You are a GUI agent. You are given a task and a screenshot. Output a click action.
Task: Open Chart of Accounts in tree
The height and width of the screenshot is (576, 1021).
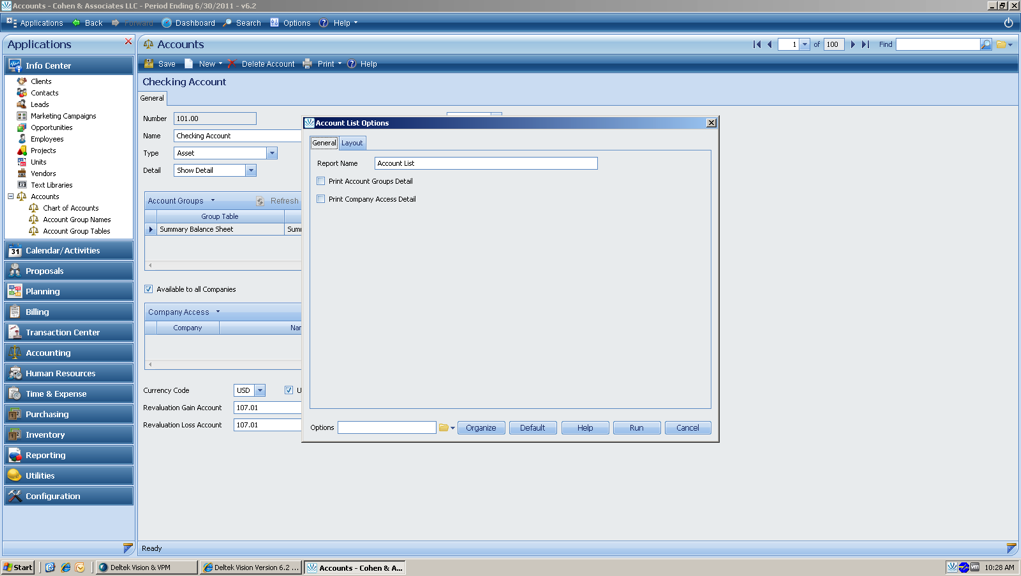70,208
